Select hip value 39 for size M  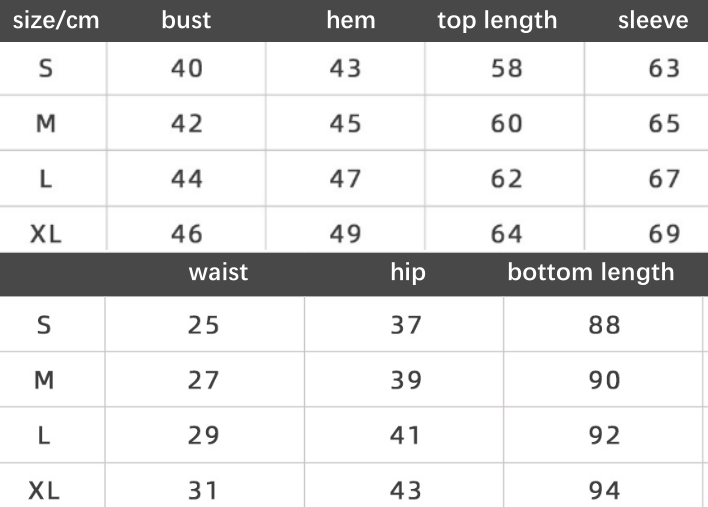406,380
